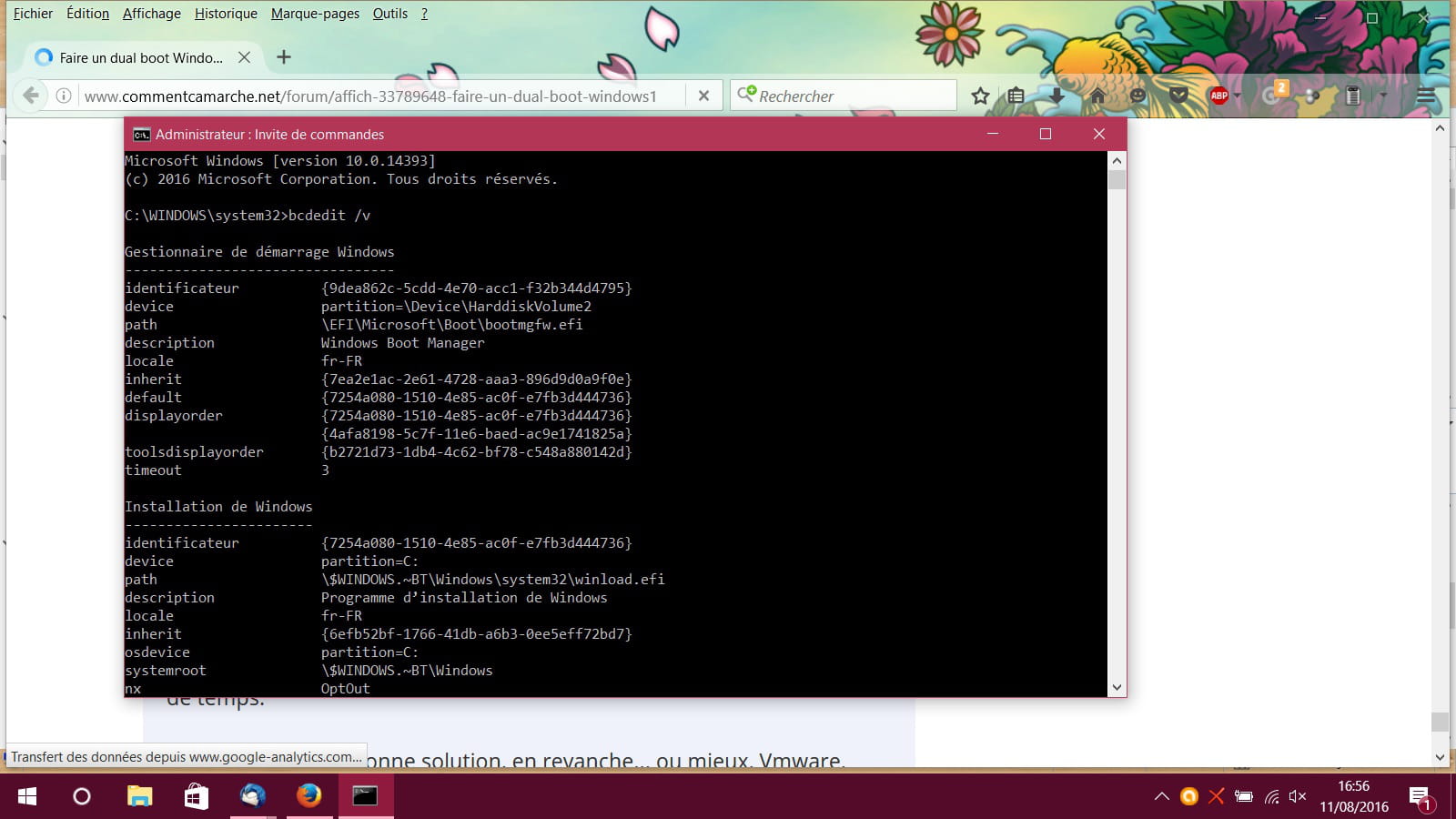Click browser page scrollbar up arrow

pos(1440,128)
